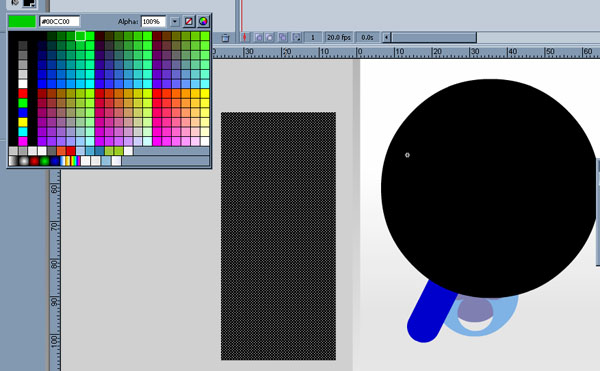Open the Alpha percentage dropdown arrow

click(174, 21)
